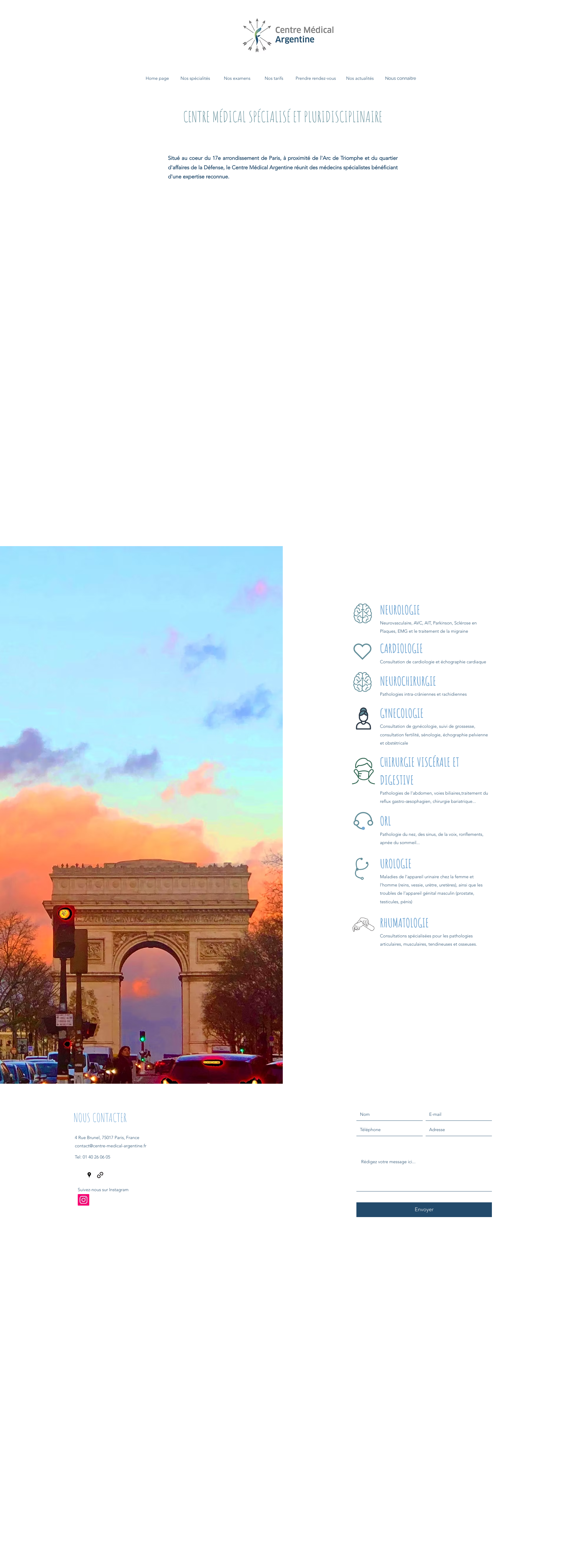Screen dimensions: 567x1568
Task: Click the Neurochirurgie heading
Action: pos(408,681)
